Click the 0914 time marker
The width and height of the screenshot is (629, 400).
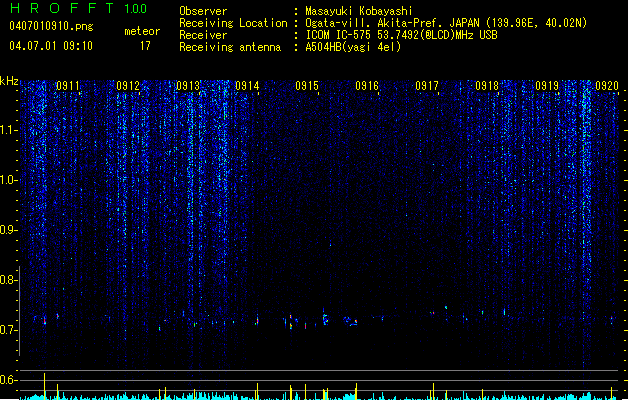[x=247, y=86]
